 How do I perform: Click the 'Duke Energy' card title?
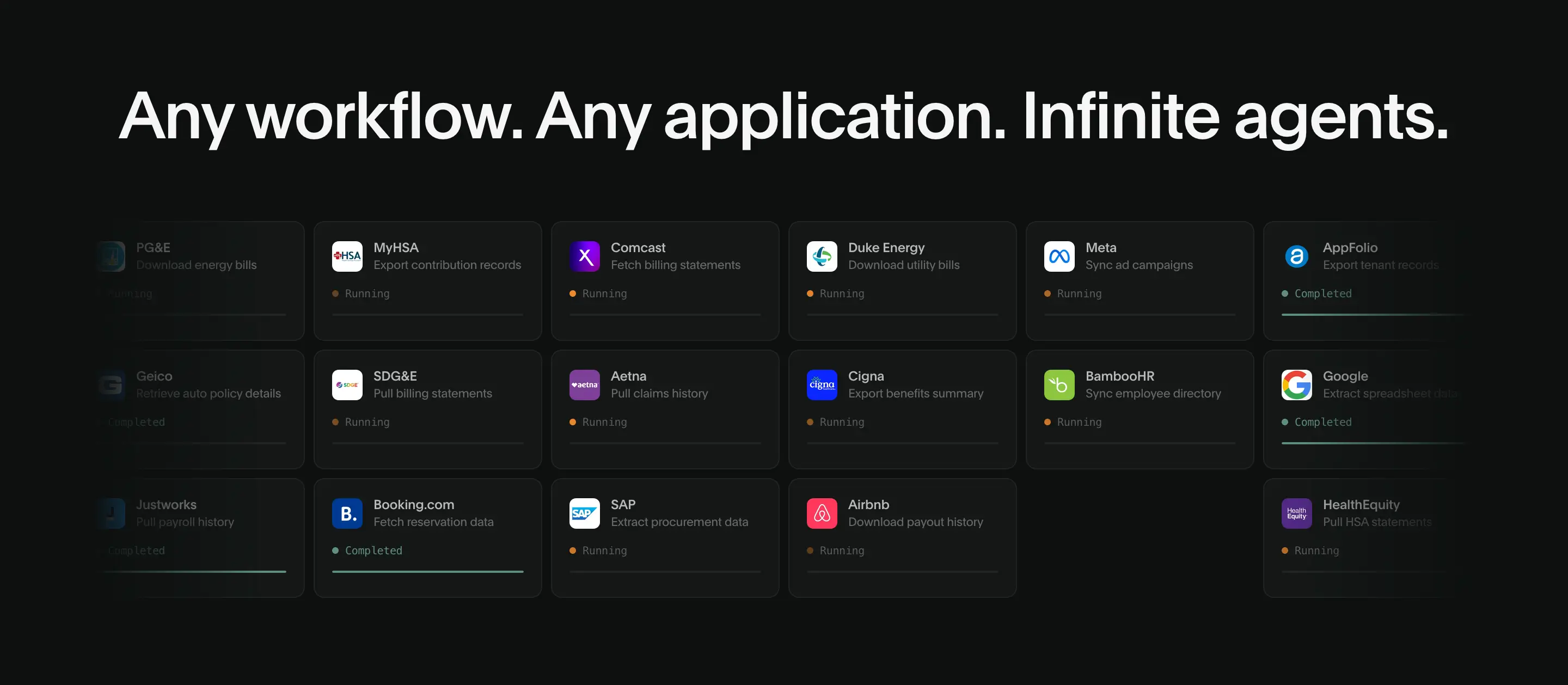pos(886,248)
